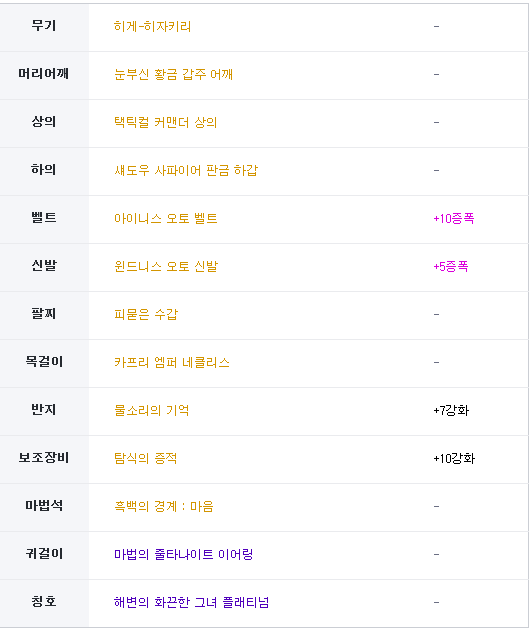Click the +10강화 sub-equipment reinforcement value
The image size is (530, 628).
coord(454,459)
